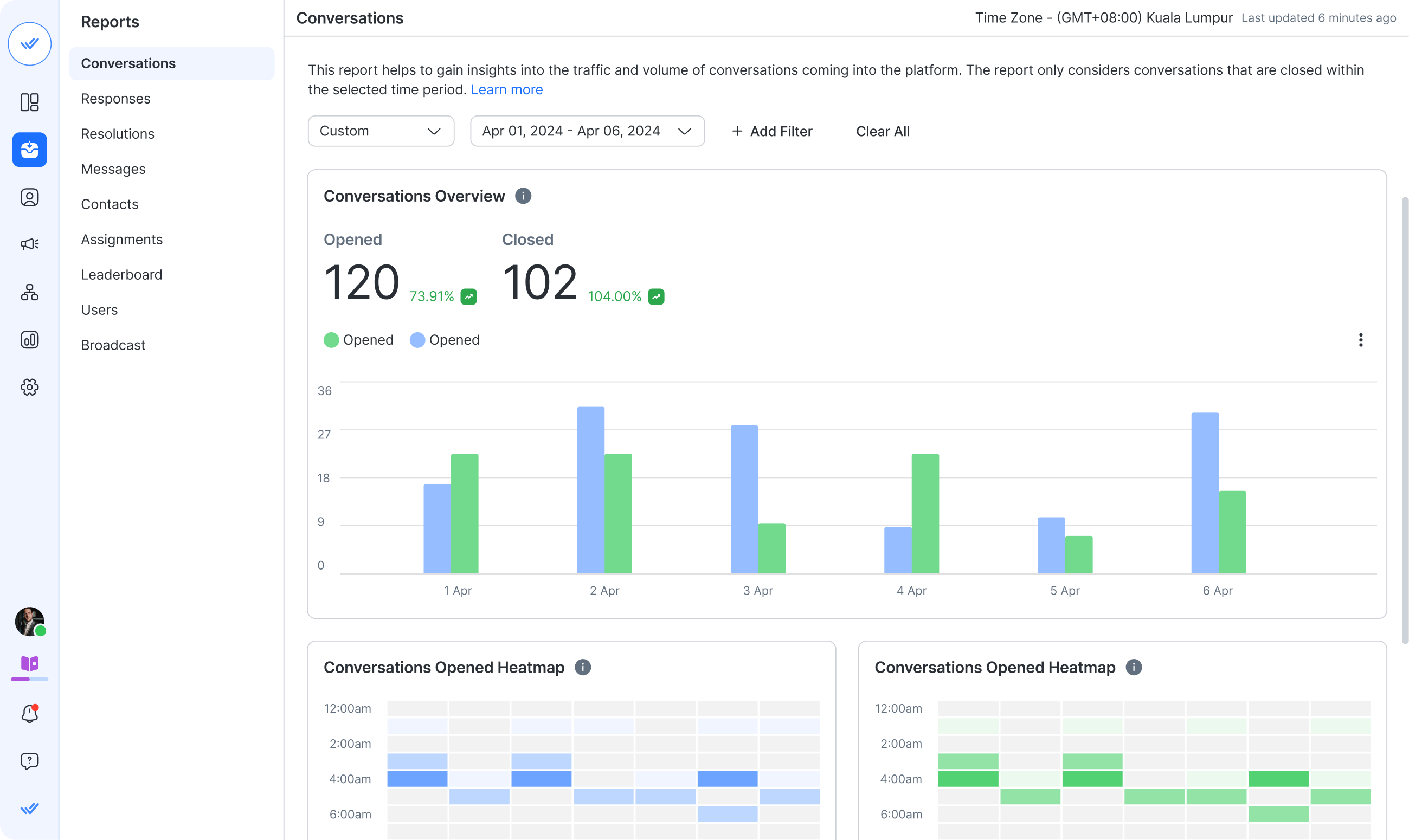Open chart three-dot options menu

1360,340
